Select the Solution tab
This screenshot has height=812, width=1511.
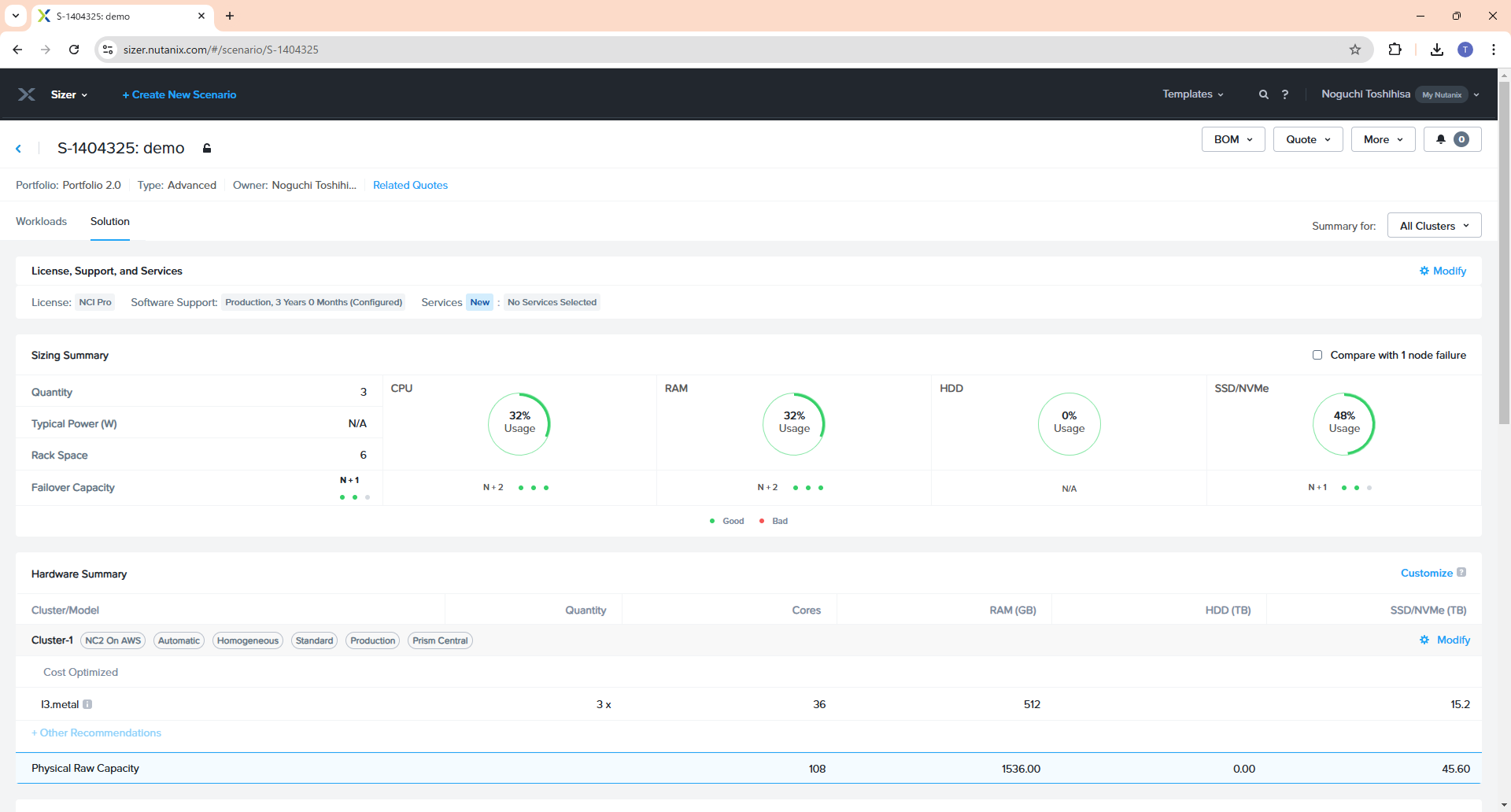[110, 221]
